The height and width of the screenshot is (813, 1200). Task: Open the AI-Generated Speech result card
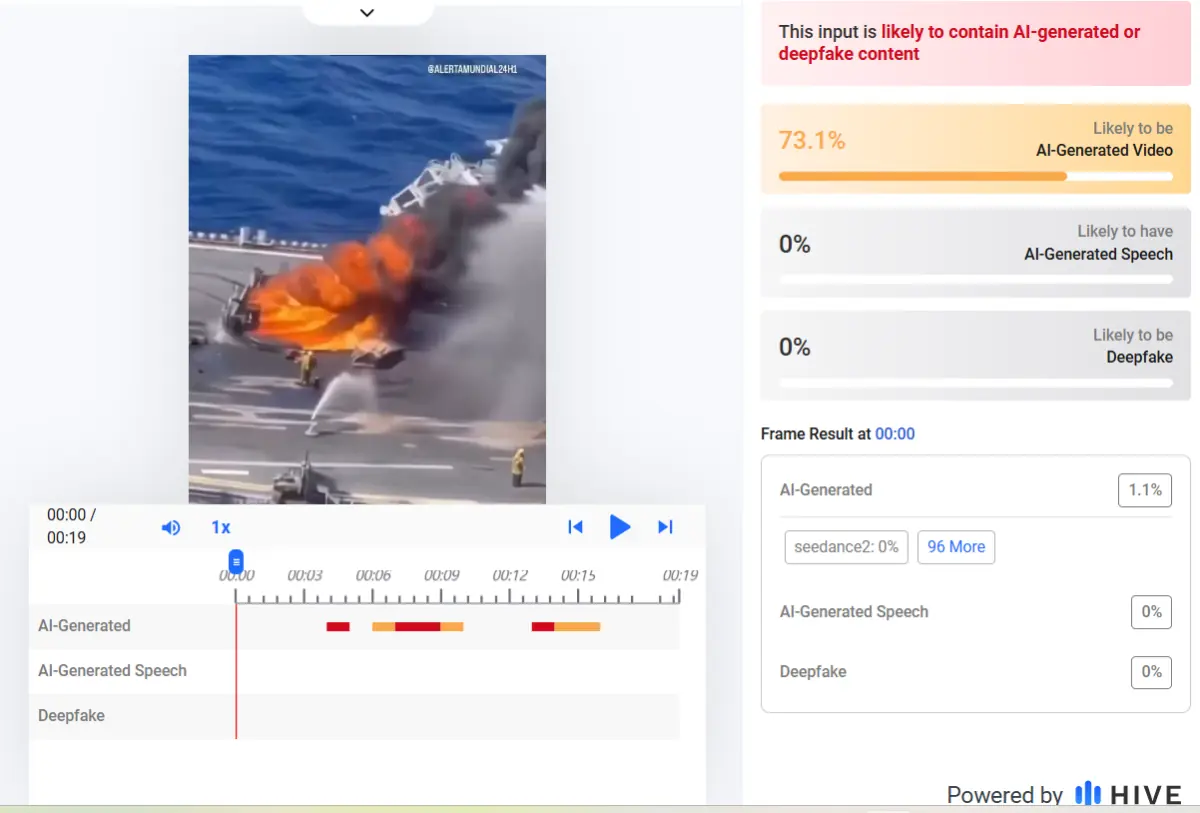click(x=967, y=253)
